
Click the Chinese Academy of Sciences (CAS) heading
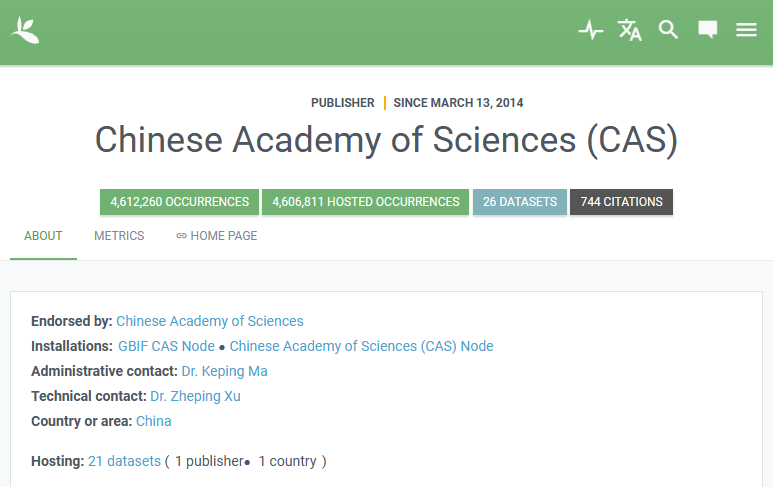pyautogui.click(x=386, y=140)
